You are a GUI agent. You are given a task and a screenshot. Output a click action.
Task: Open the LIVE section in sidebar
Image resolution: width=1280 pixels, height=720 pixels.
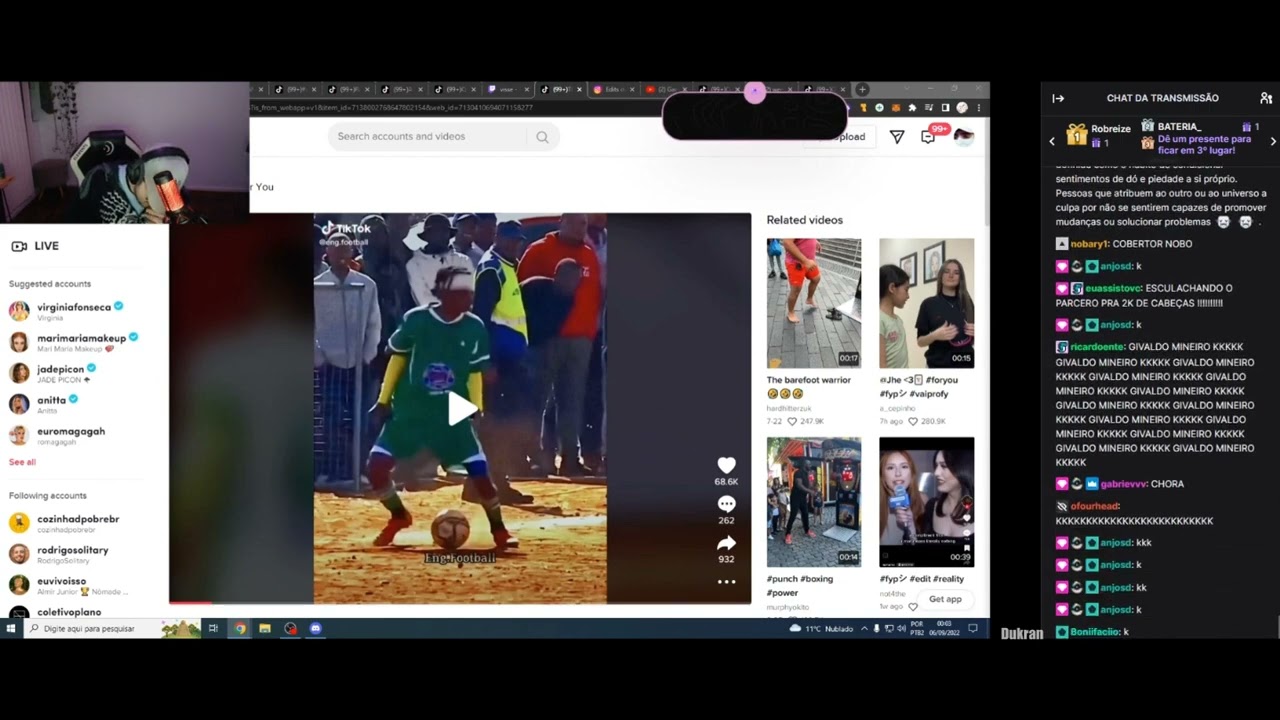[35, 246]
